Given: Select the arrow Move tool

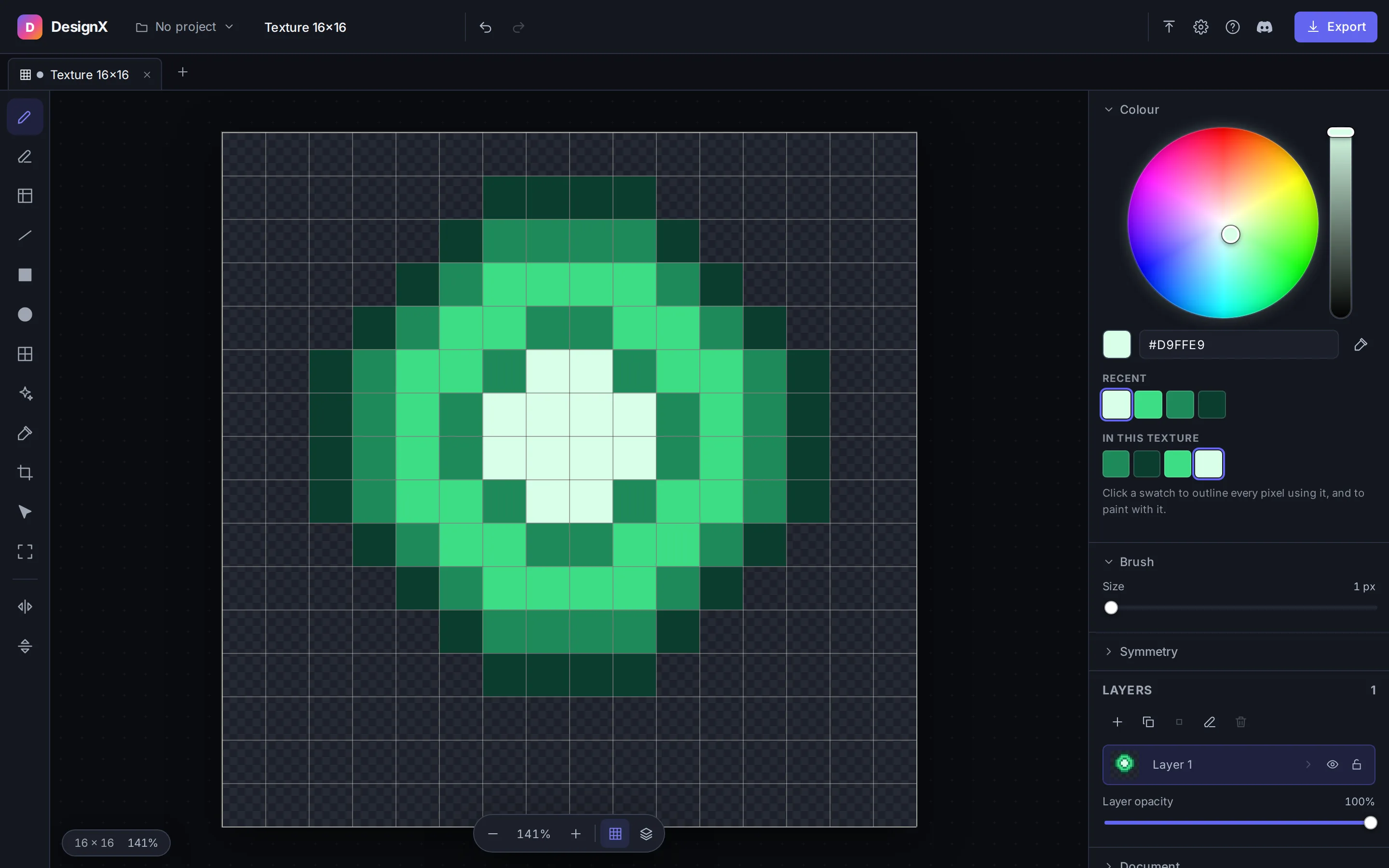Looking at the screenshot, I should click(x=25, y=512).
